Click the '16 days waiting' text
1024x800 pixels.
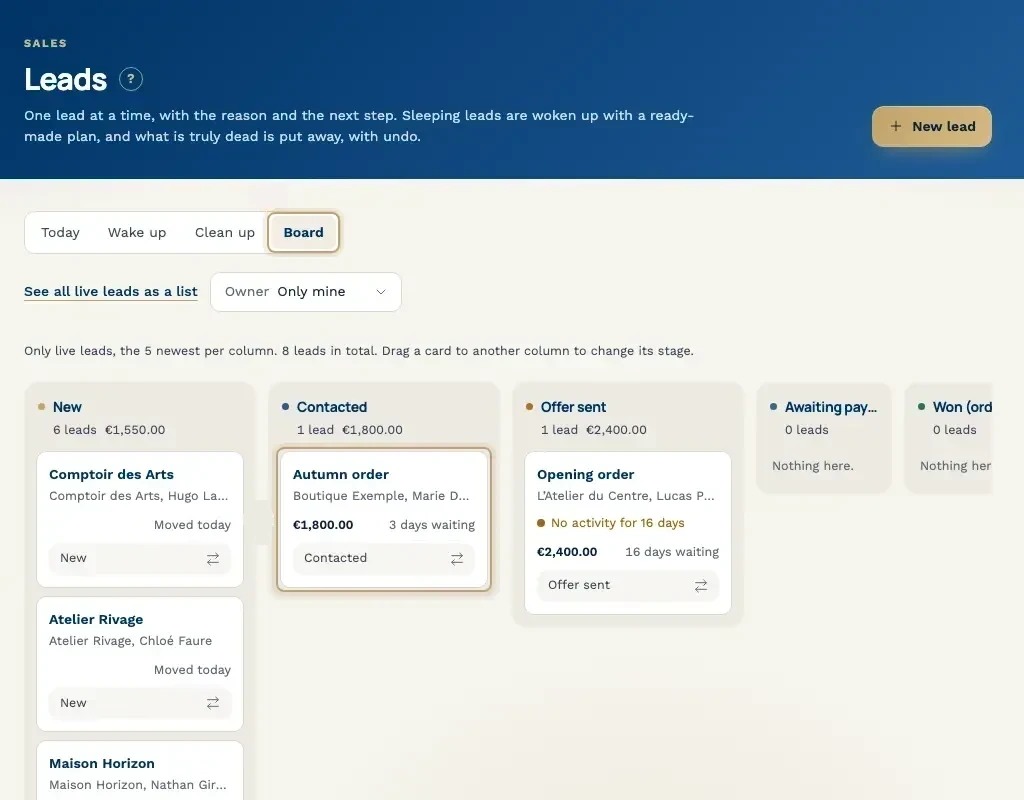coord(672,552)
